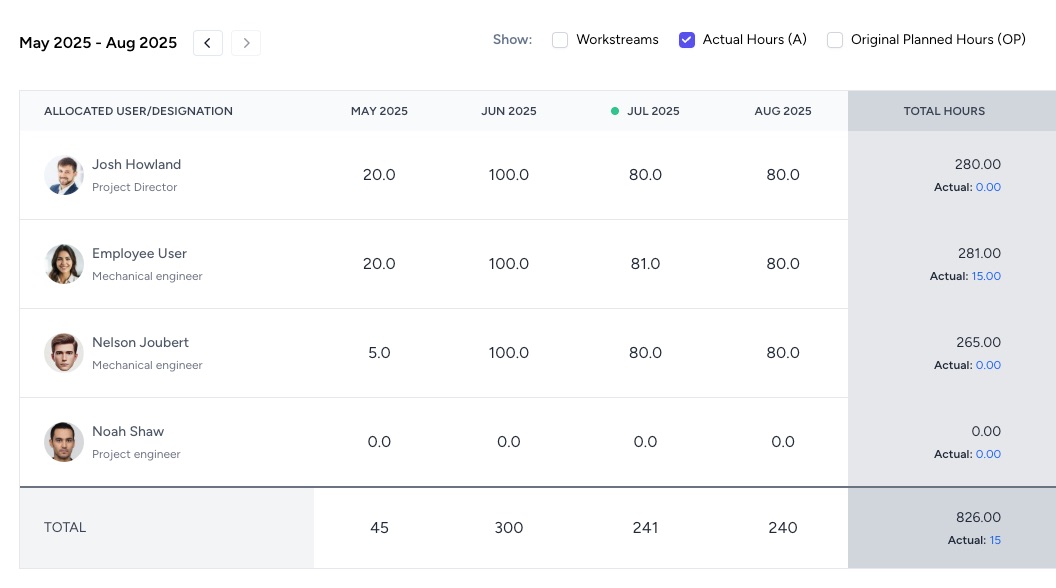Go to previous date range with left chevron
This screenshot has height=588, width=1056.
pos(208,43)
